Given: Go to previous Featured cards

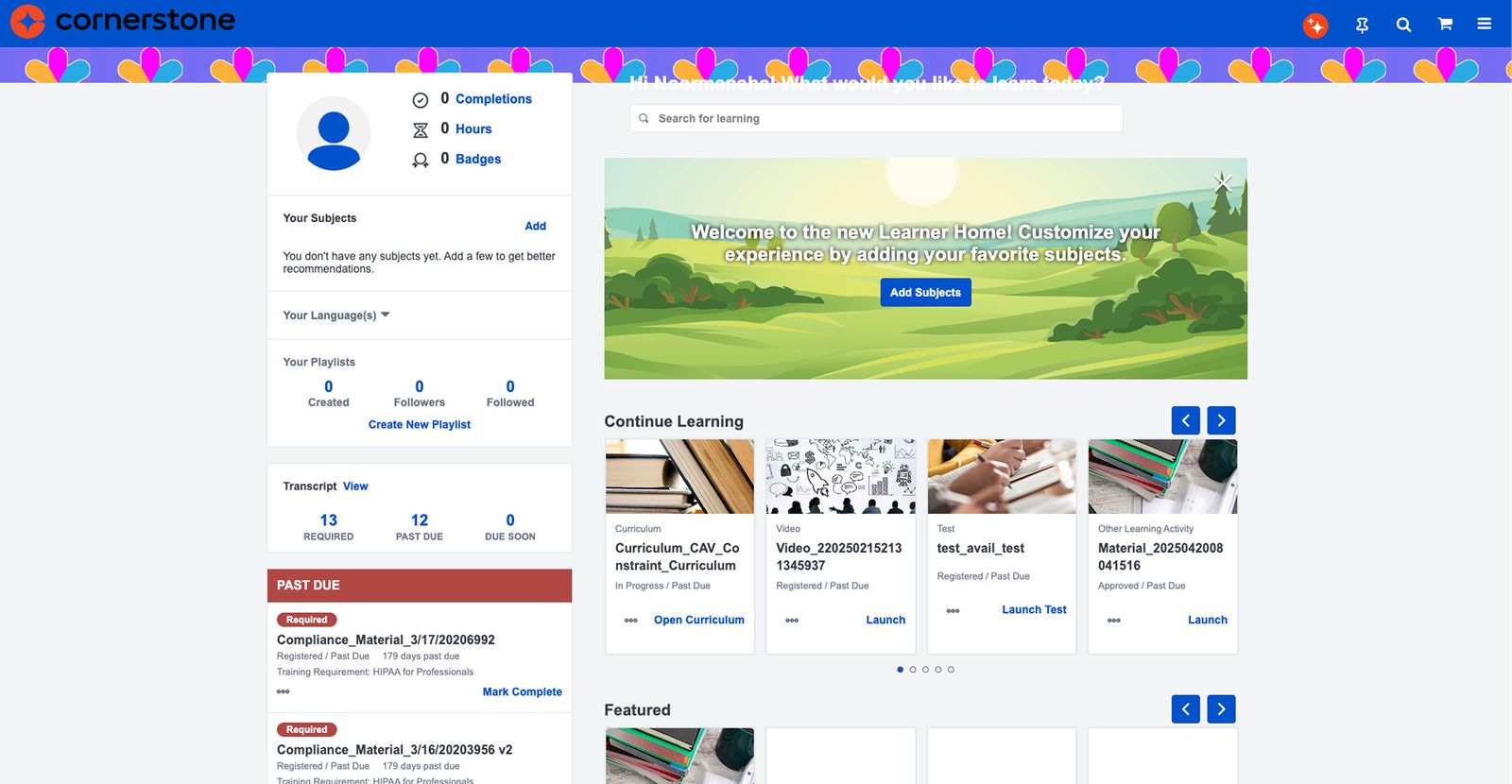Looking at the screenshot, I should (x=1186, y=709).
